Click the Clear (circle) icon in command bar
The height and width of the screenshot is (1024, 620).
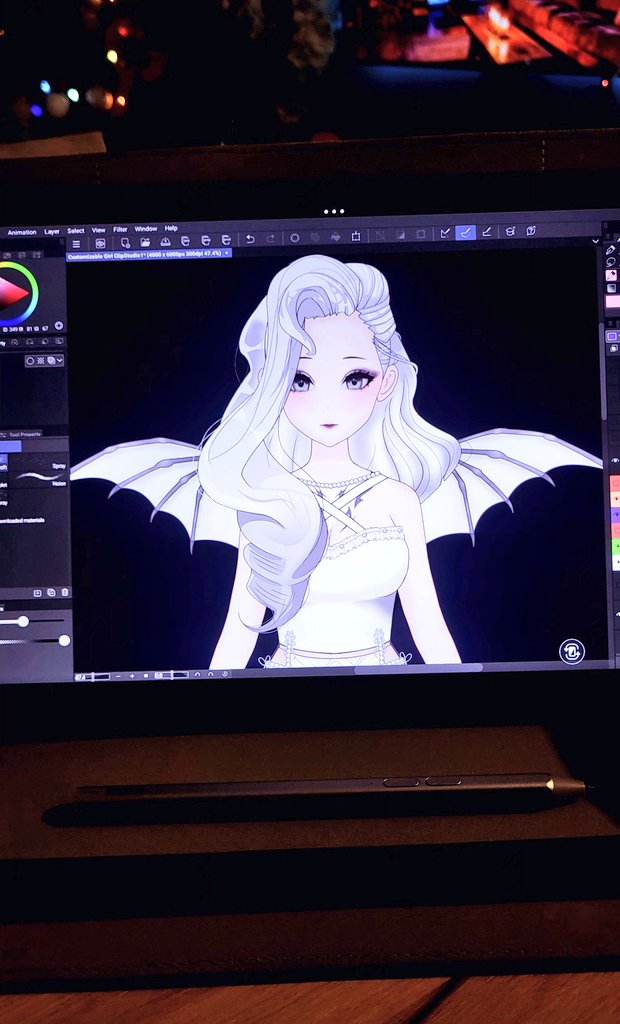coord(295,237)
